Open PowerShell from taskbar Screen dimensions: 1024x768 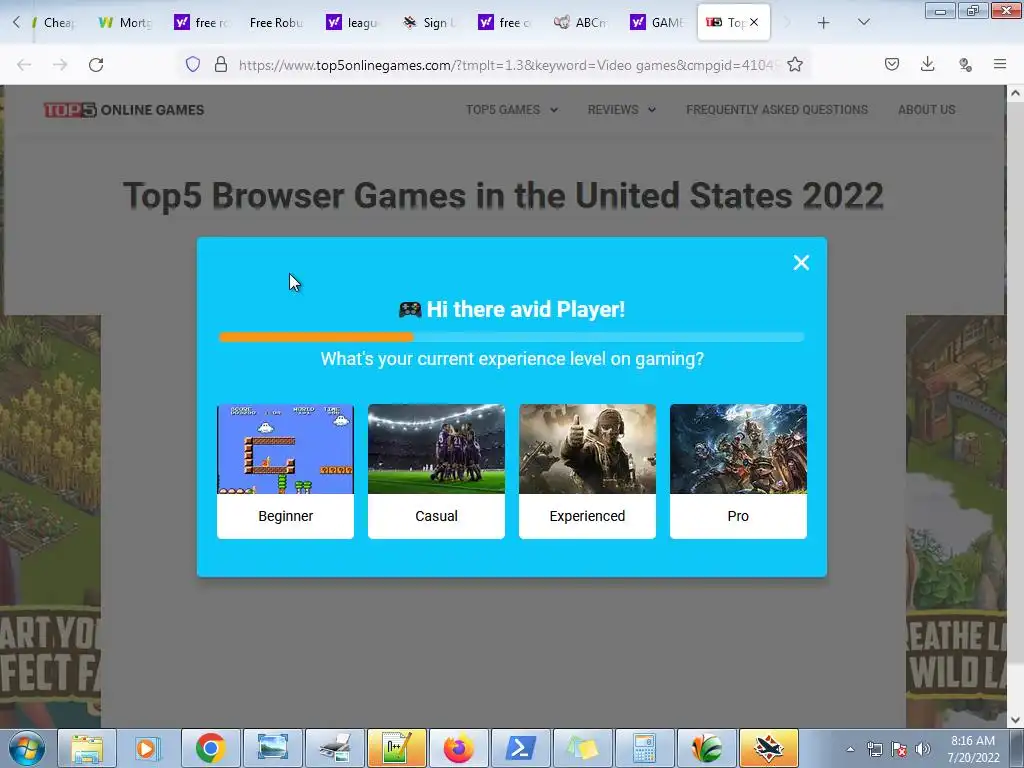520,748
